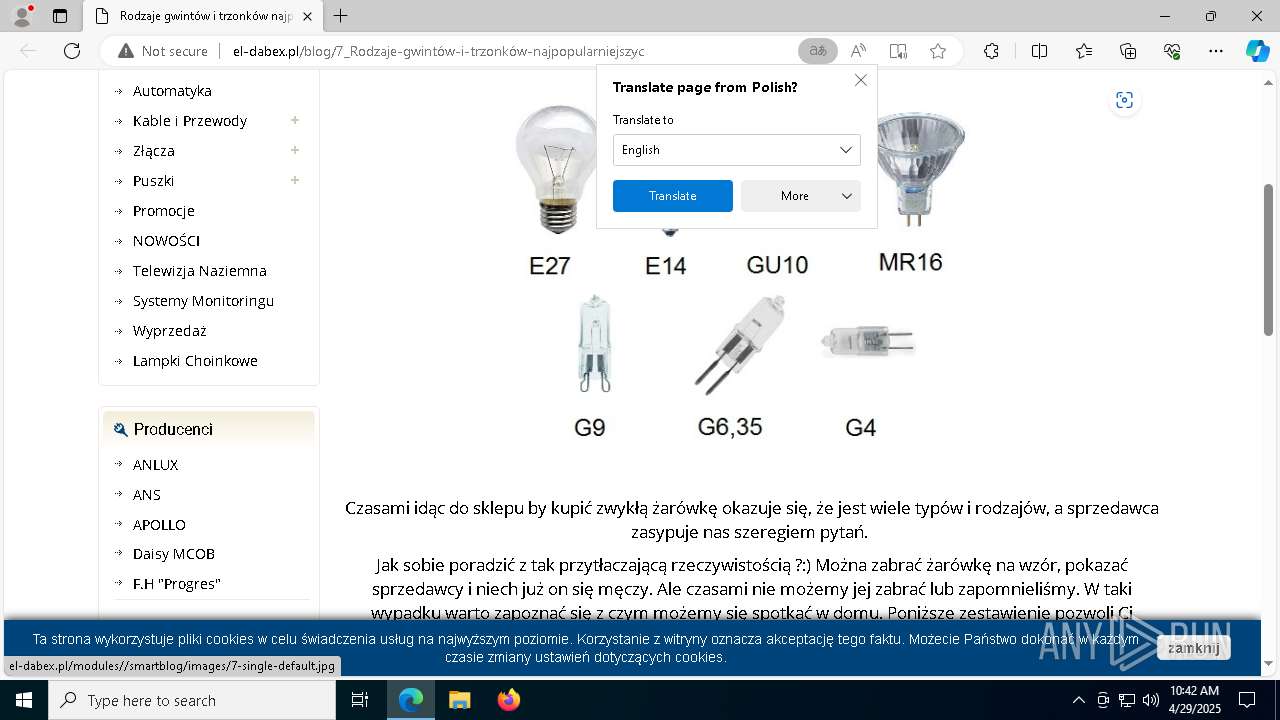
Task: Open the notification center
Action: click(x=1247, y=700)
